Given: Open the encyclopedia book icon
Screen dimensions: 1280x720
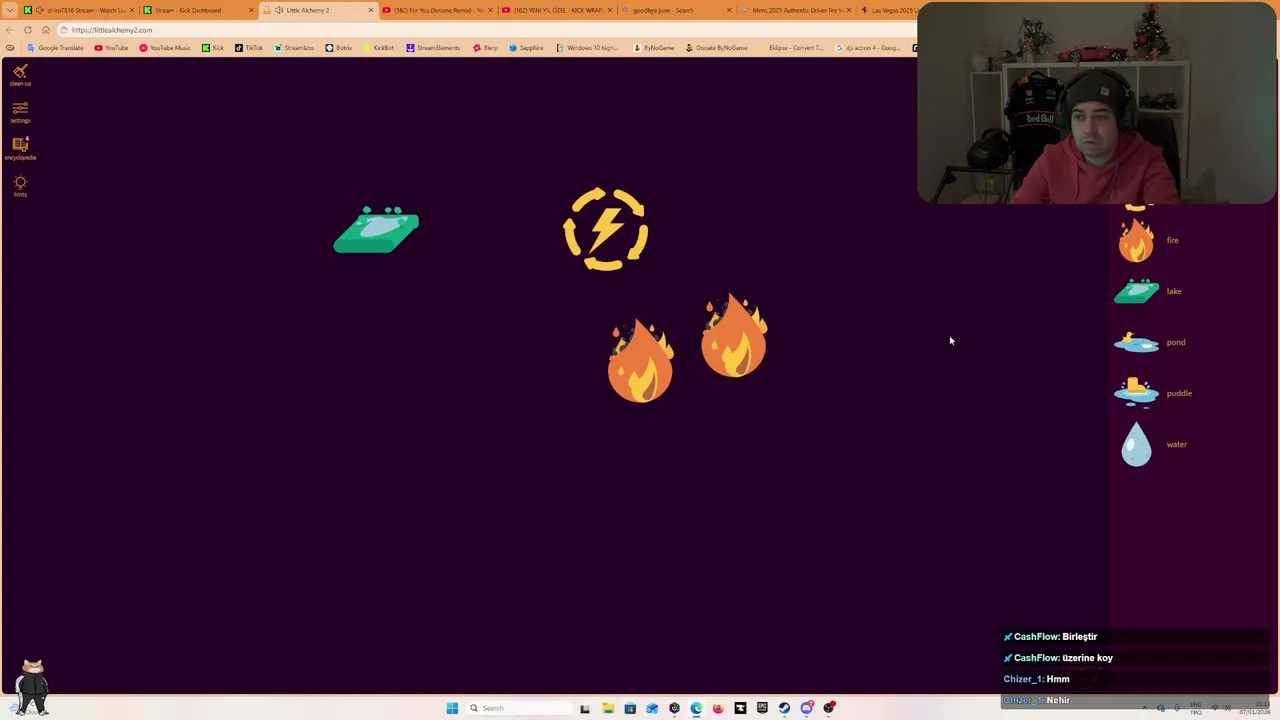Looking at the screenshot, I should pyautogui.click(x=20, y=145).
